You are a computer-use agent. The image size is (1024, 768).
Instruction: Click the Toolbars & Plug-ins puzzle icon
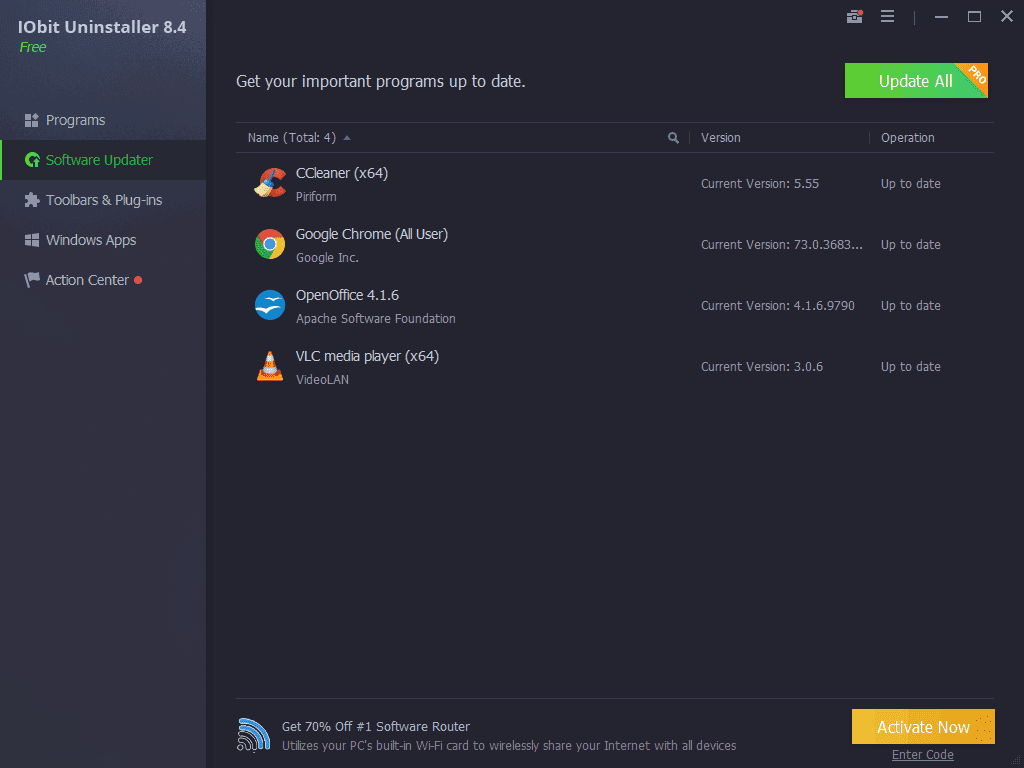click(31, 200)
